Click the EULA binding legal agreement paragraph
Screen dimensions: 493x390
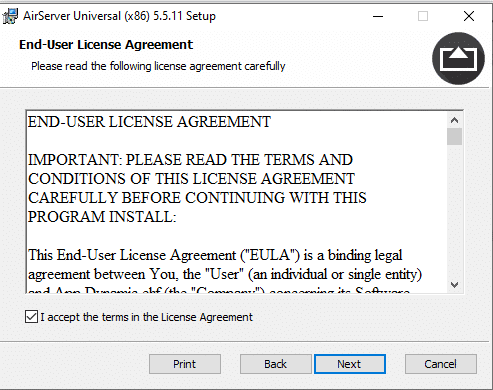[x=225, y=265]
